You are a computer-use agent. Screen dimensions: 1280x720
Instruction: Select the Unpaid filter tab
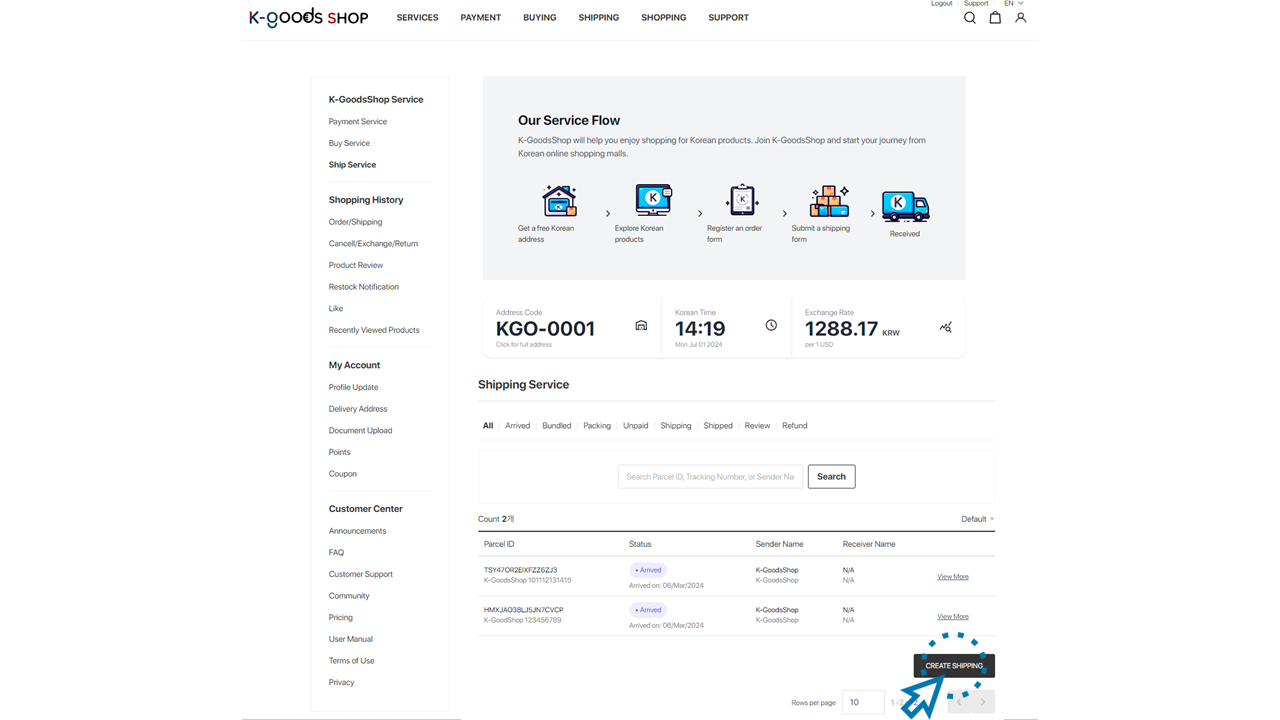pos(635,426)
